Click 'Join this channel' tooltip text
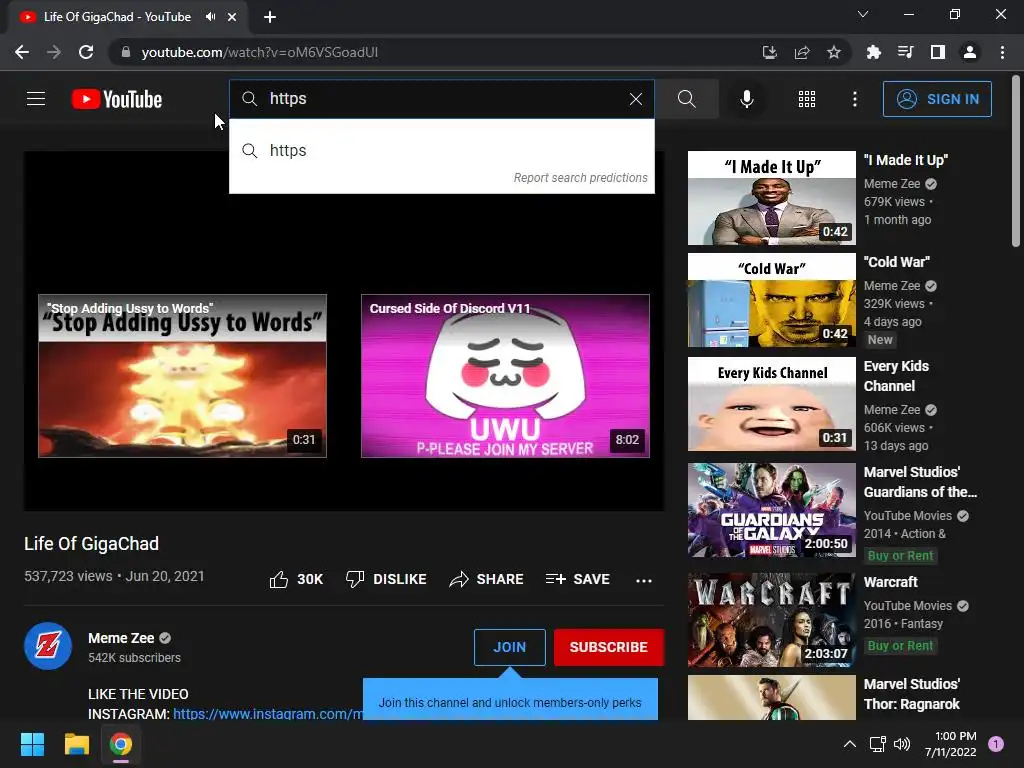Screen dimensions: 1024x768 click(510, 703)
